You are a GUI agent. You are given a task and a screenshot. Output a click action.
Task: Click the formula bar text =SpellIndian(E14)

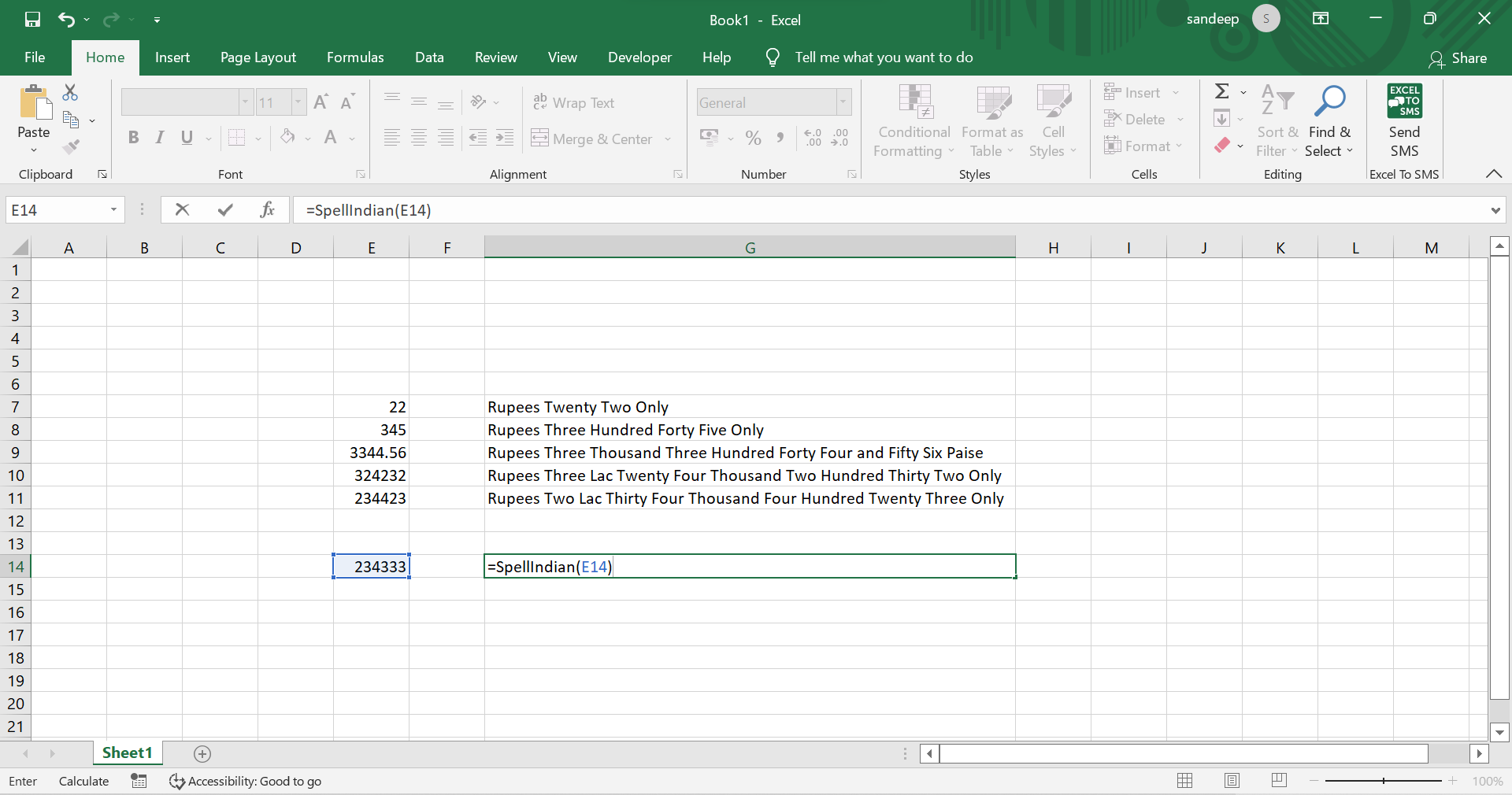tap(369, 210)
